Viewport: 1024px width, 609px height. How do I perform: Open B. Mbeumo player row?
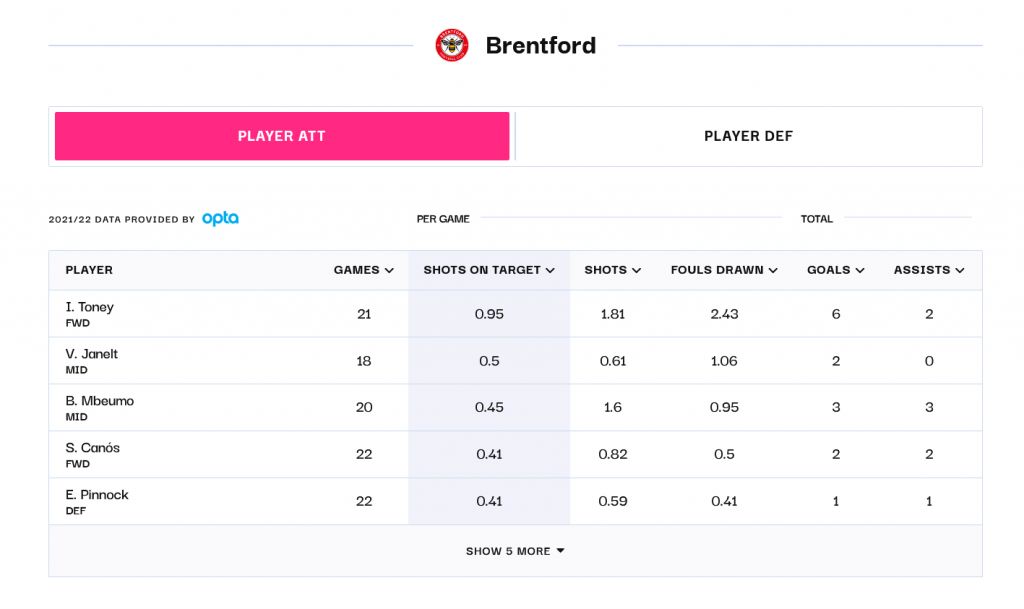[x=515, y=407]
